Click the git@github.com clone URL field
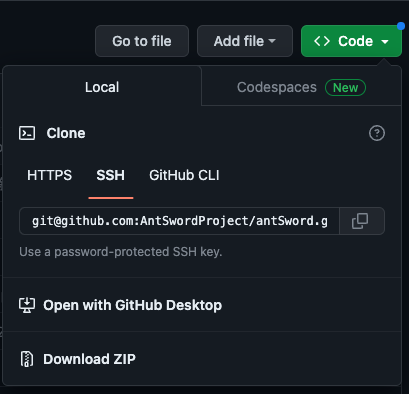The height and width of the screenshot is (394, 409). [179, 221]
